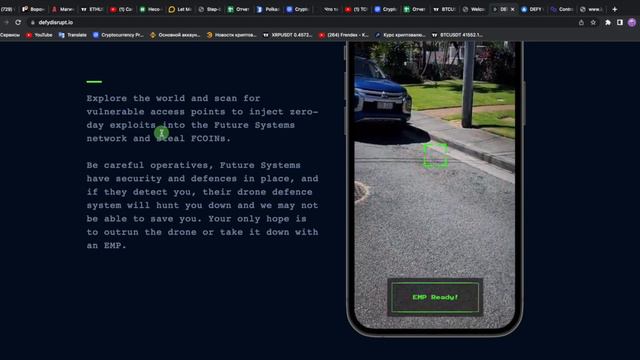Open the purple profile avatar
Screen dimensions: 640x360
click(632, 22)
